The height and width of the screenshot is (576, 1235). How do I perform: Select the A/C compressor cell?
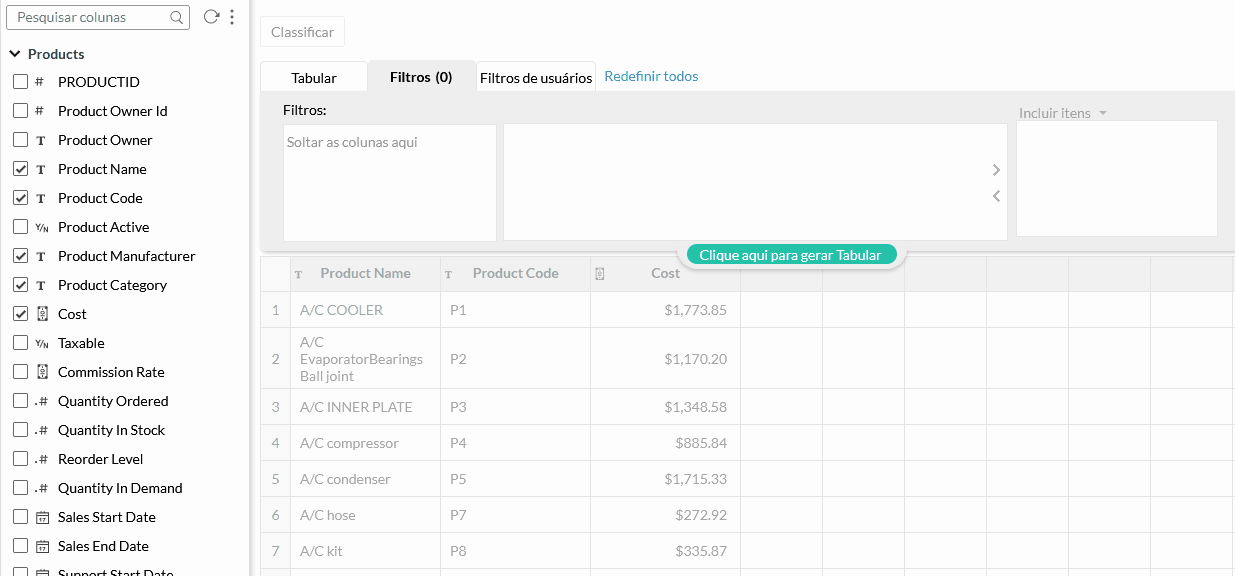tap(365, 443)
